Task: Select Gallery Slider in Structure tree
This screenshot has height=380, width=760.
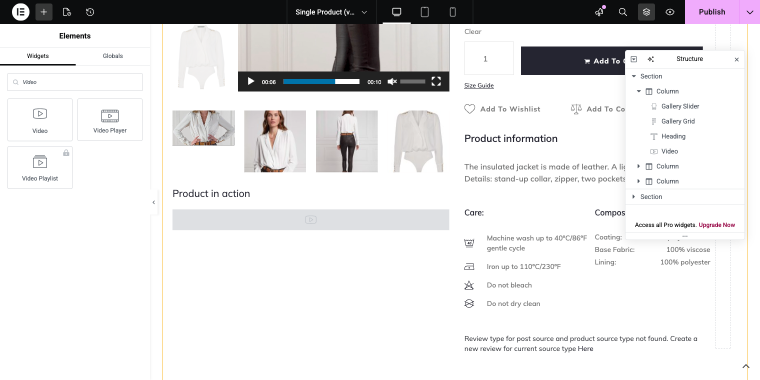Action: point(680,106)
